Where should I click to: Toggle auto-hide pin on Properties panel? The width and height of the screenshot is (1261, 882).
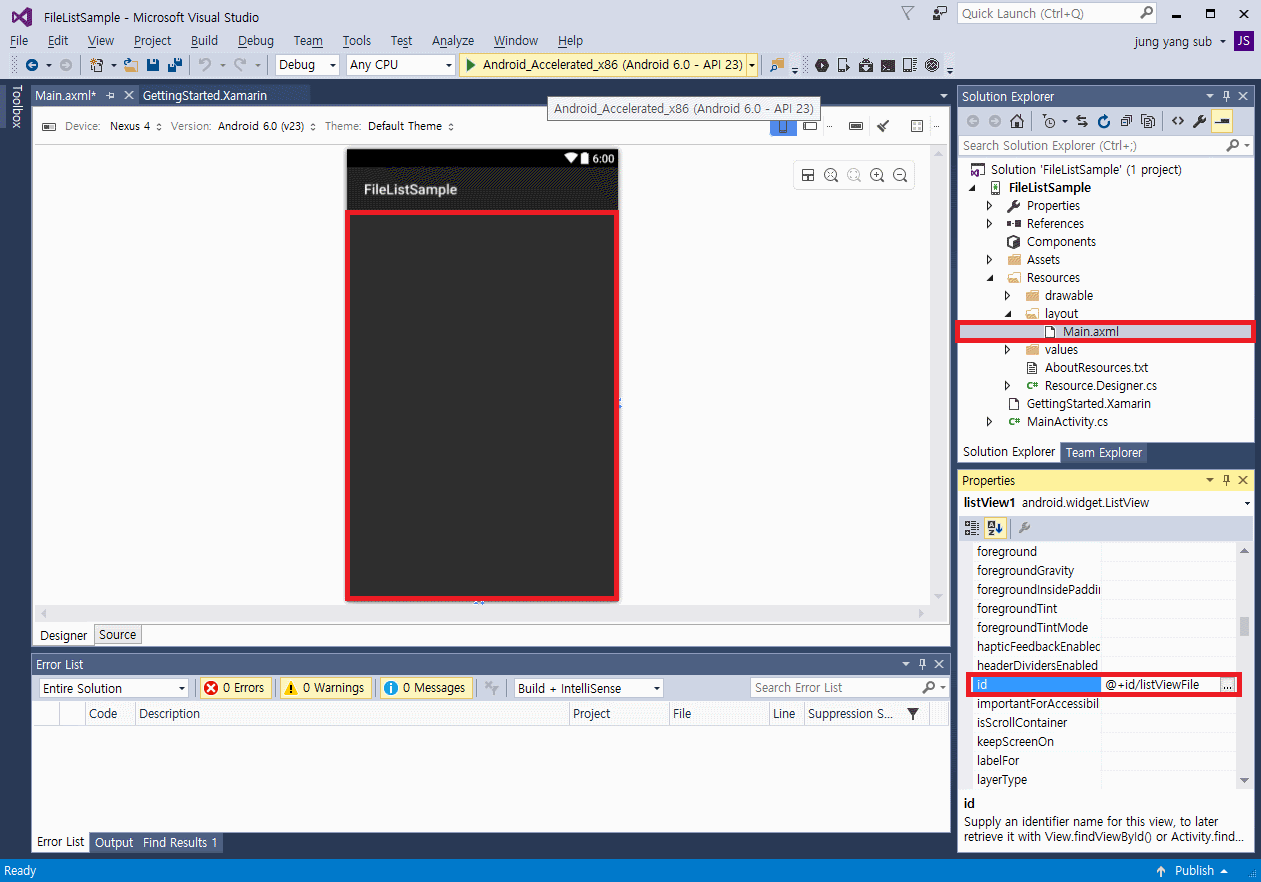coord(1227,480)
